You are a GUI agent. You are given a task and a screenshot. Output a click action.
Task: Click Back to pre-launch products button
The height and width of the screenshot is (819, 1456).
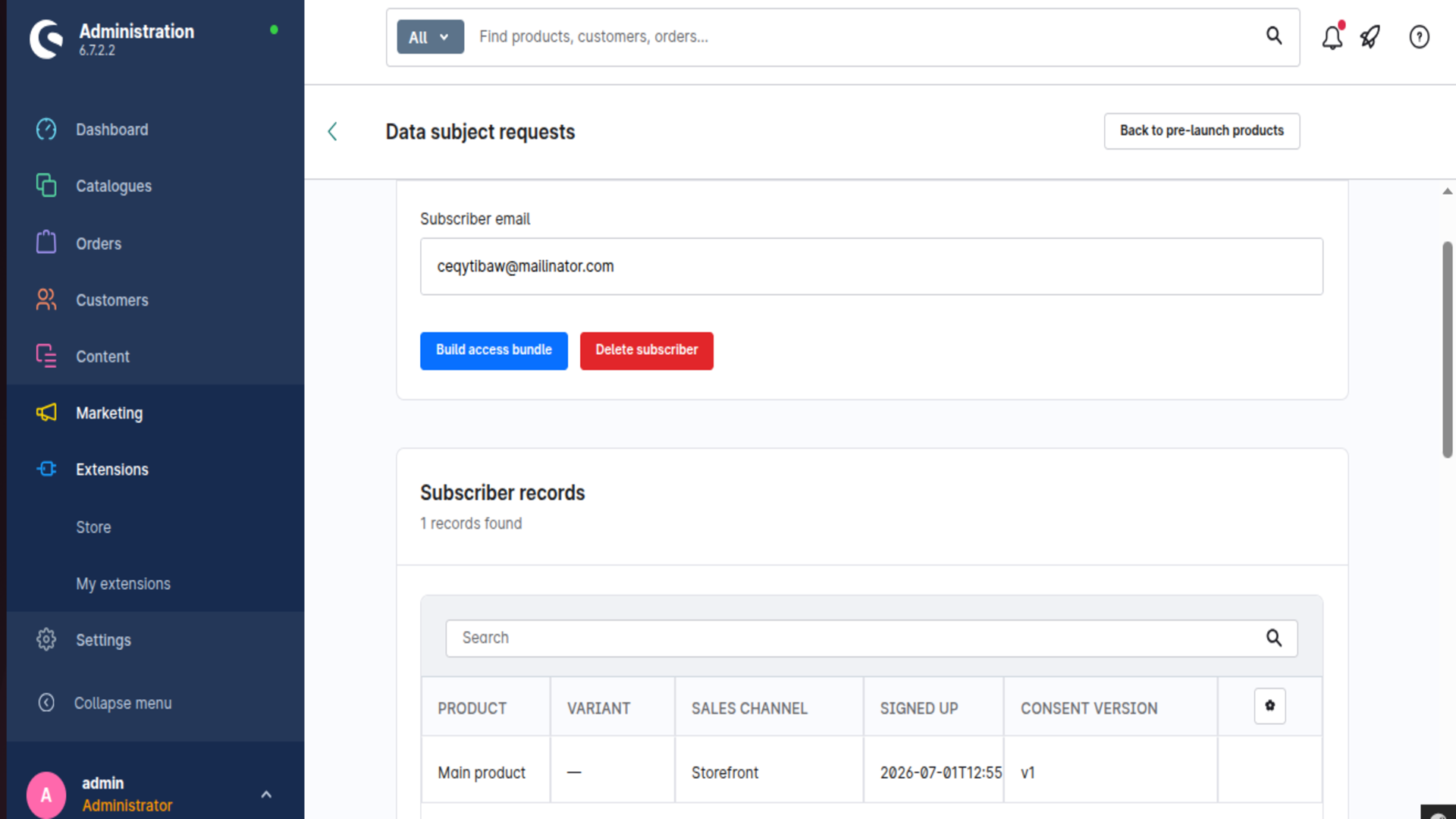1202,131
